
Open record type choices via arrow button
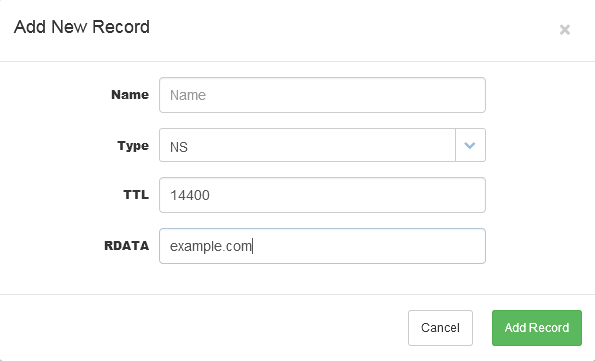[470, 145]
